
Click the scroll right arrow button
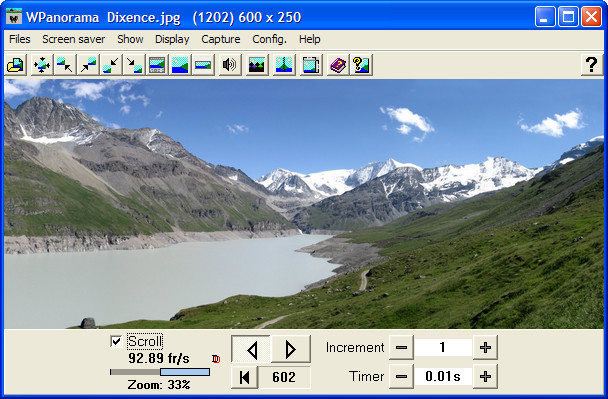(x=291, y=349)
